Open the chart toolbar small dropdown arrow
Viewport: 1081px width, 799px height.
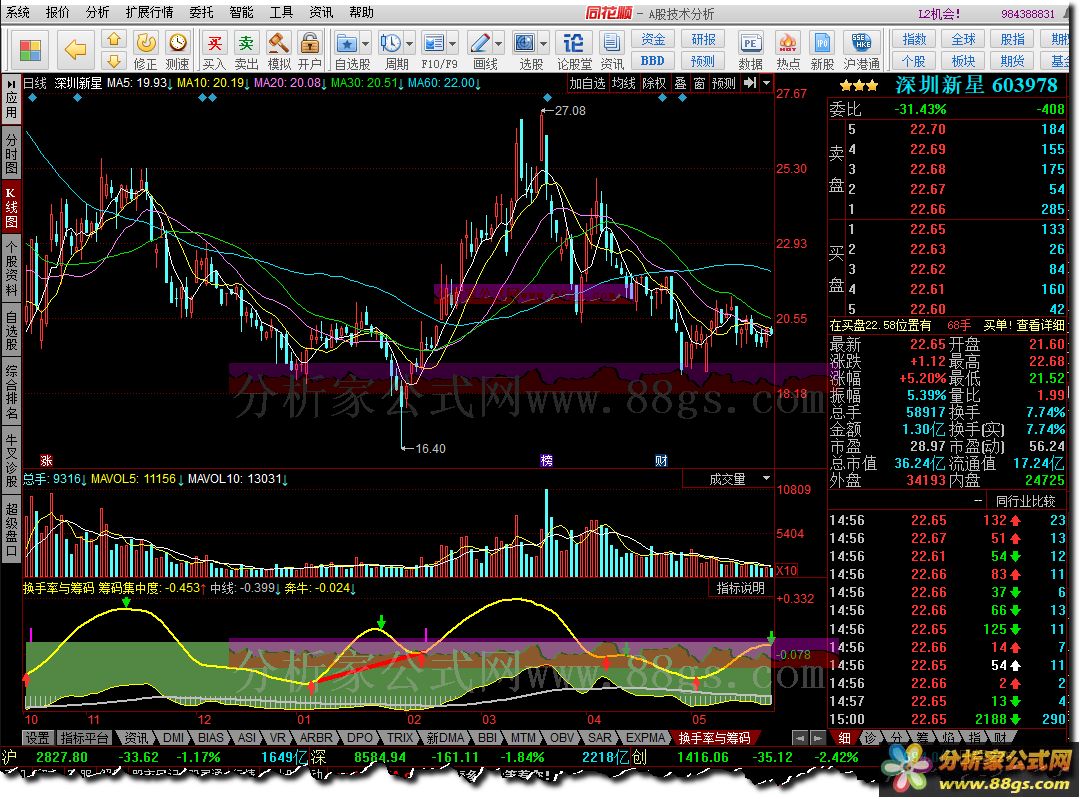(x=766, y=83)
